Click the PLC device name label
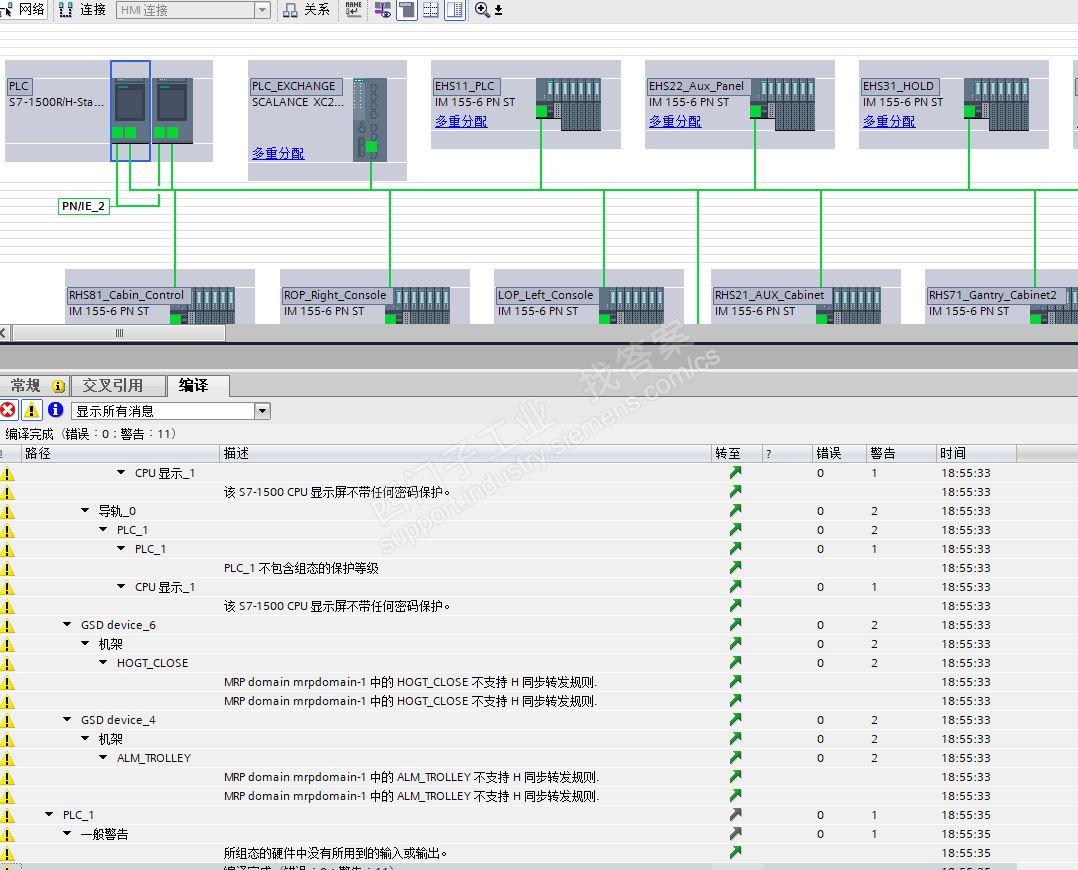This screenshot has height=870, width=1078. coord(19,86)
